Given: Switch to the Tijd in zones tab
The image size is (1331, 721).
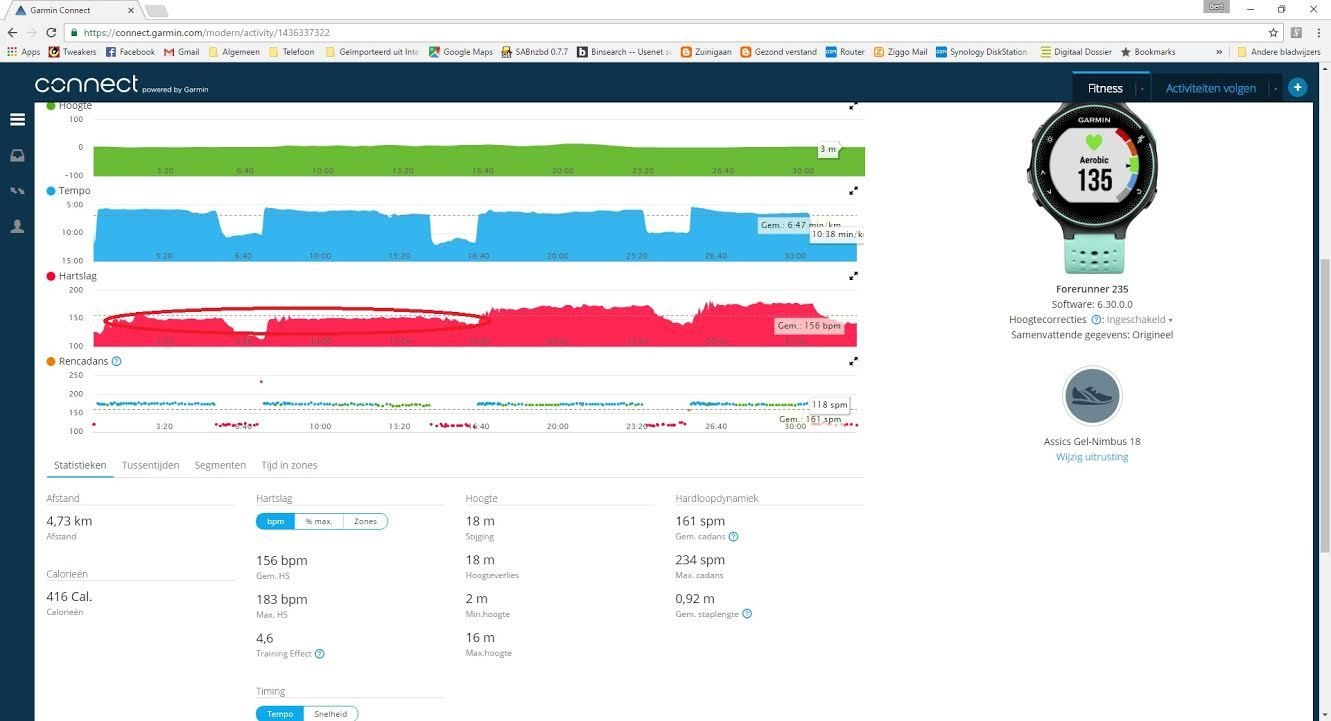Looking at the screenshot, I should click(289, 465).
